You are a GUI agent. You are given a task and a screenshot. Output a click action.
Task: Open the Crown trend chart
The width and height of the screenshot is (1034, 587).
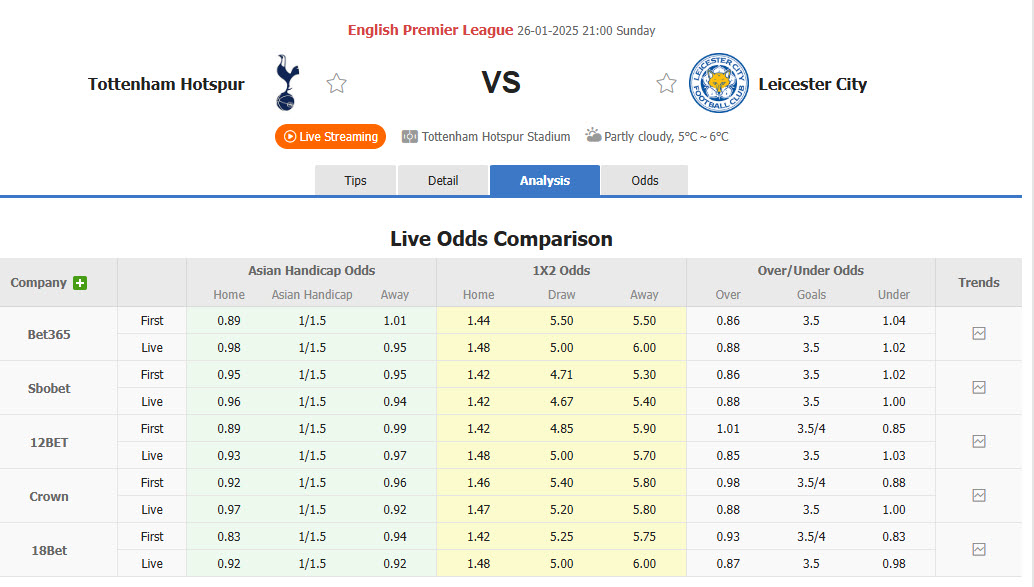tap(978, 495)
